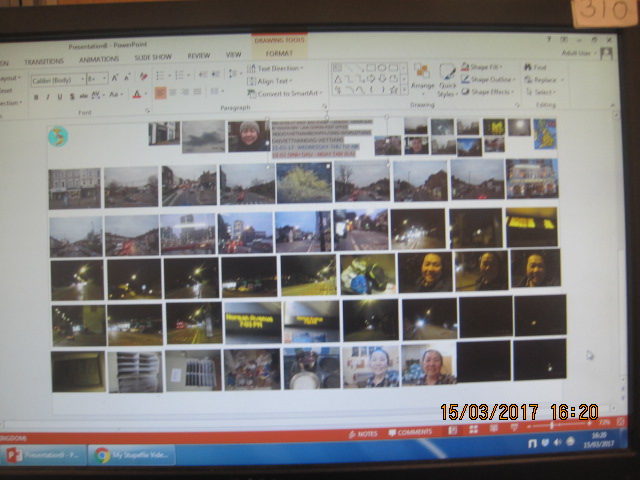Screen dimensions: 640x480
Task: Select Oval shape in shapes gallery
Action: pyautogui.click(x=382, y=67)
